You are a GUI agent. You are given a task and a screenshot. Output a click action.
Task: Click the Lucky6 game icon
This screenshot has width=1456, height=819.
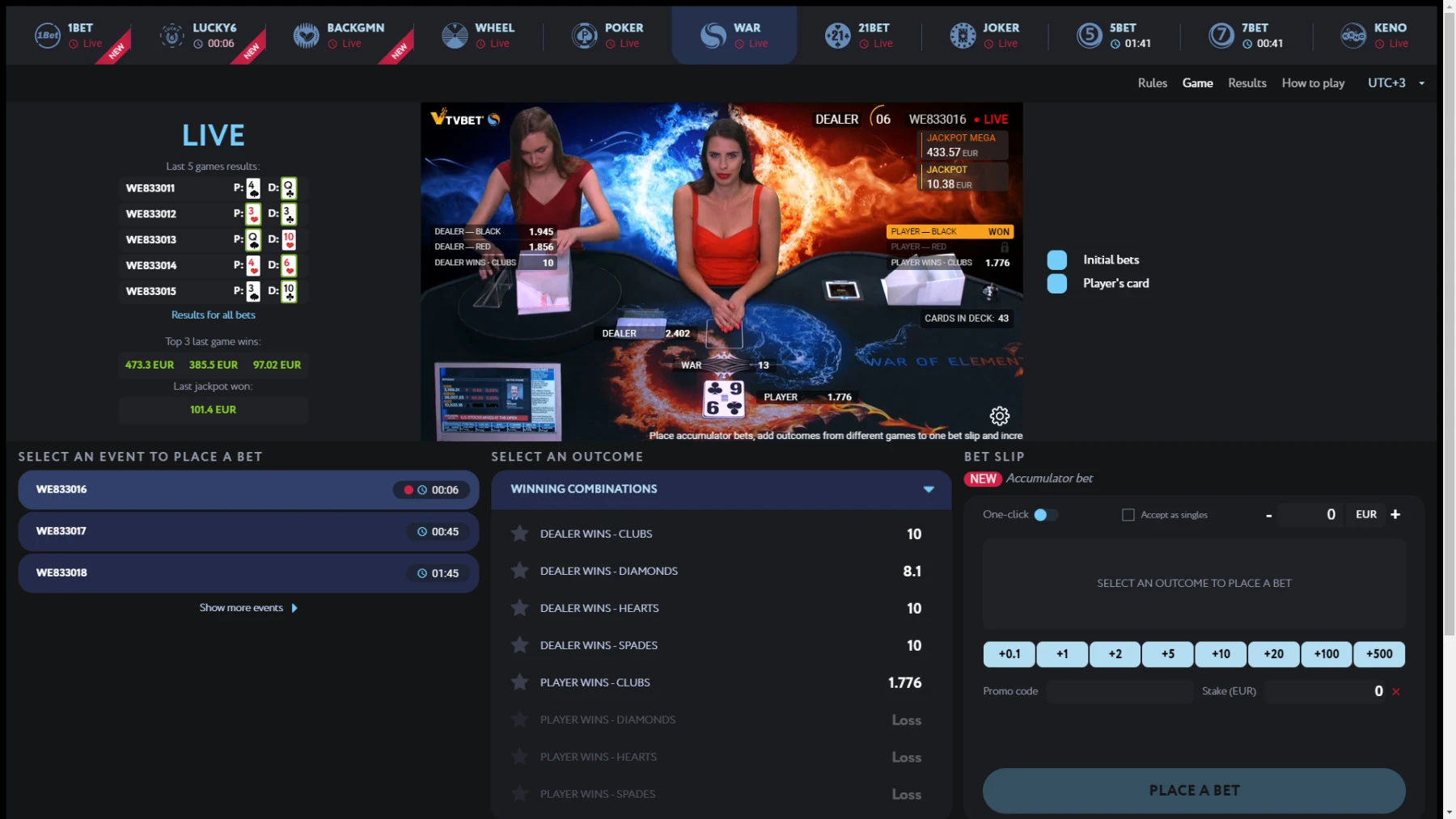point(171,36)
